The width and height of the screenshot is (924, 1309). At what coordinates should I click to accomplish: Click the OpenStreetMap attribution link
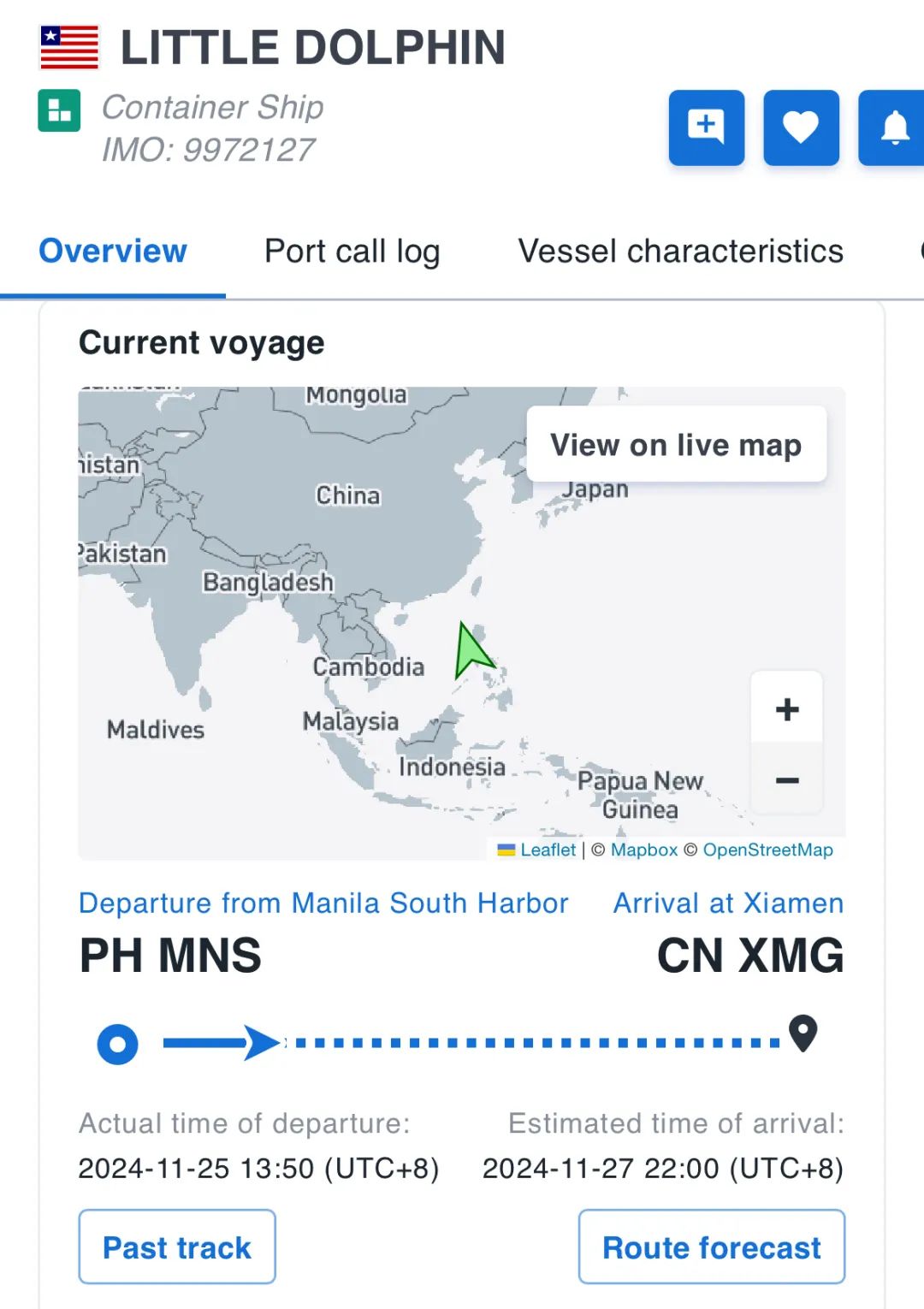(x=767, y=850)
